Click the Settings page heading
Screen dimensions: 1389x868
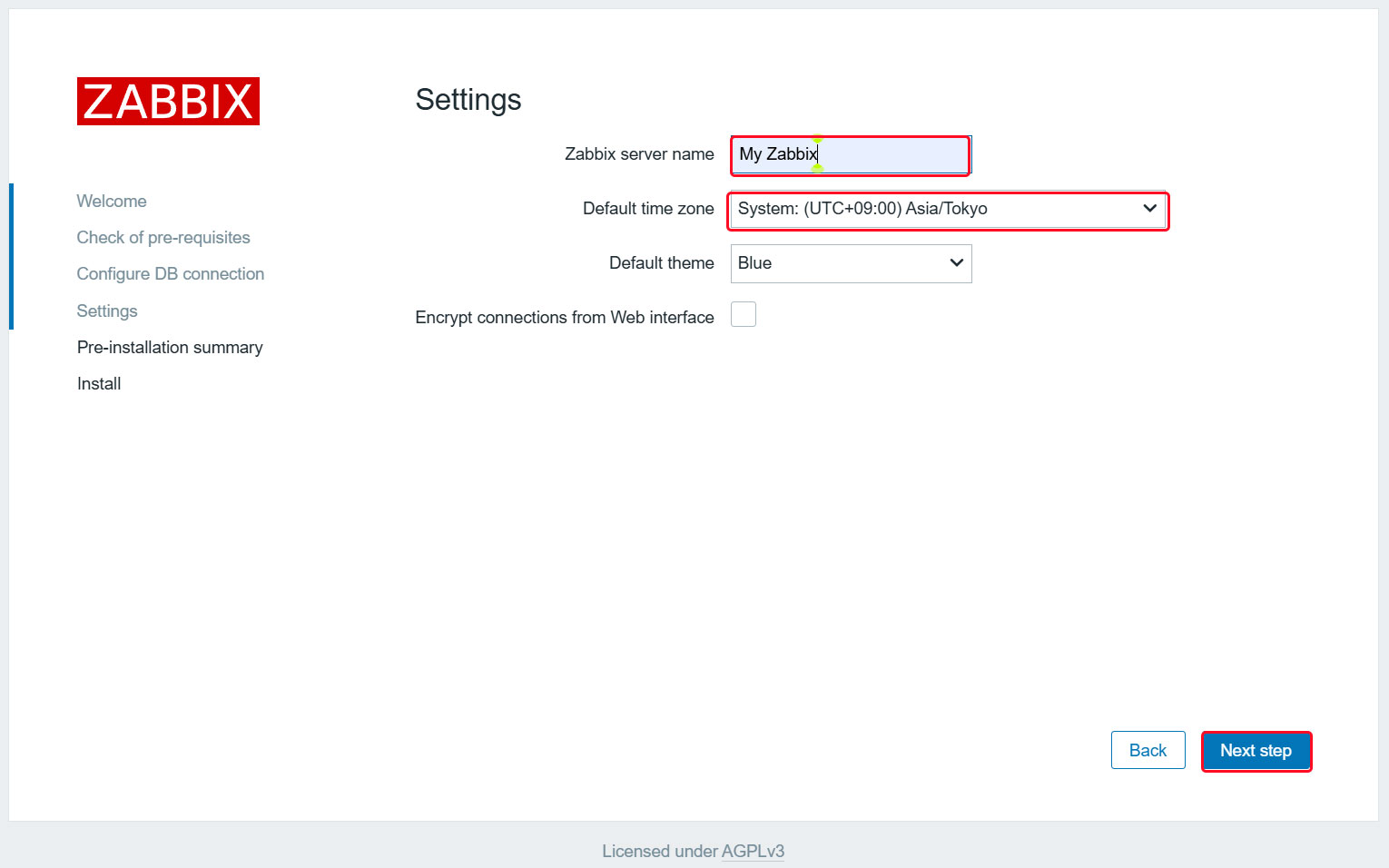click(468, 100)
